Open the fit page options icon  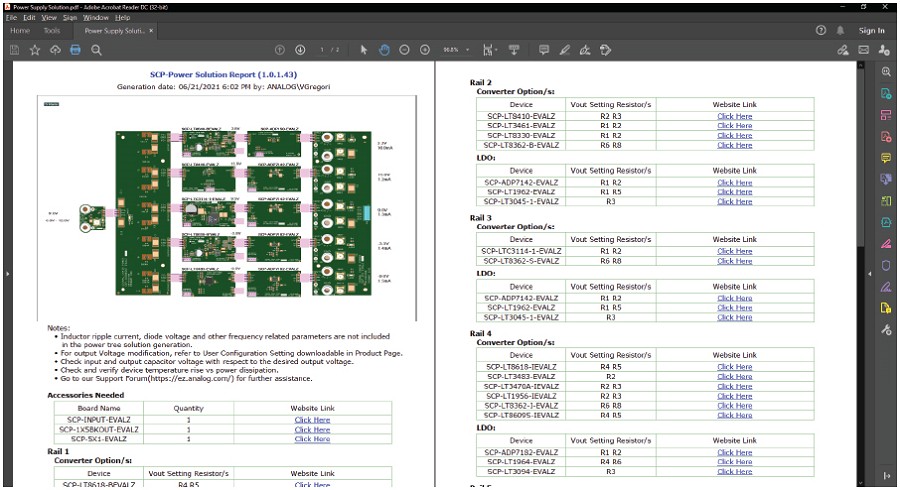(x=488, y=50)
